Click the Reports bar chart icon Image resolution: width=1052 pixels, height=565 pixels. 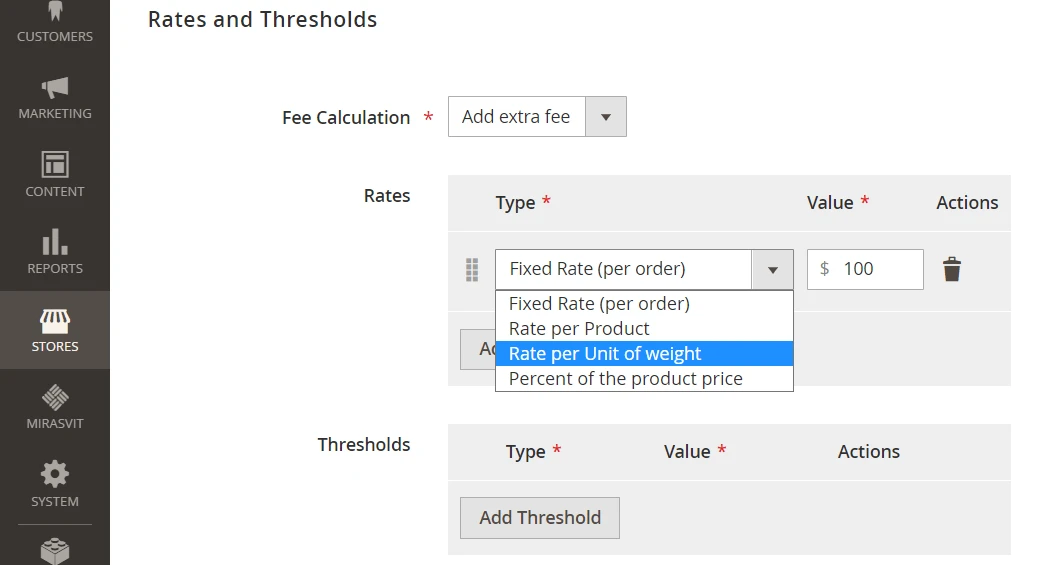click(55, 242)
